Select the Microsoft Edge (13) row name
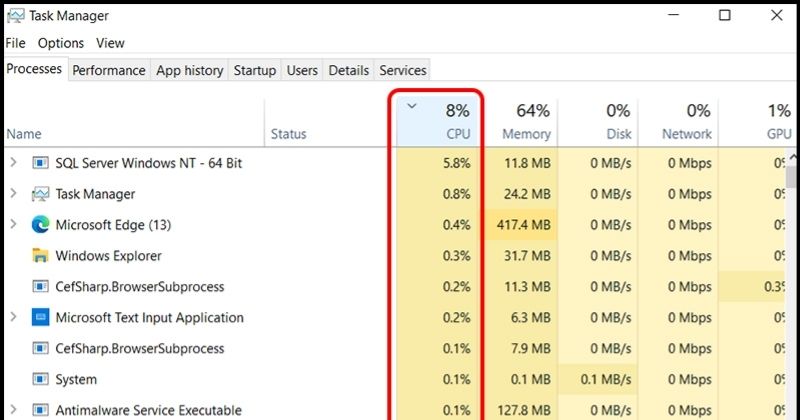 click(x=113, y=225)
